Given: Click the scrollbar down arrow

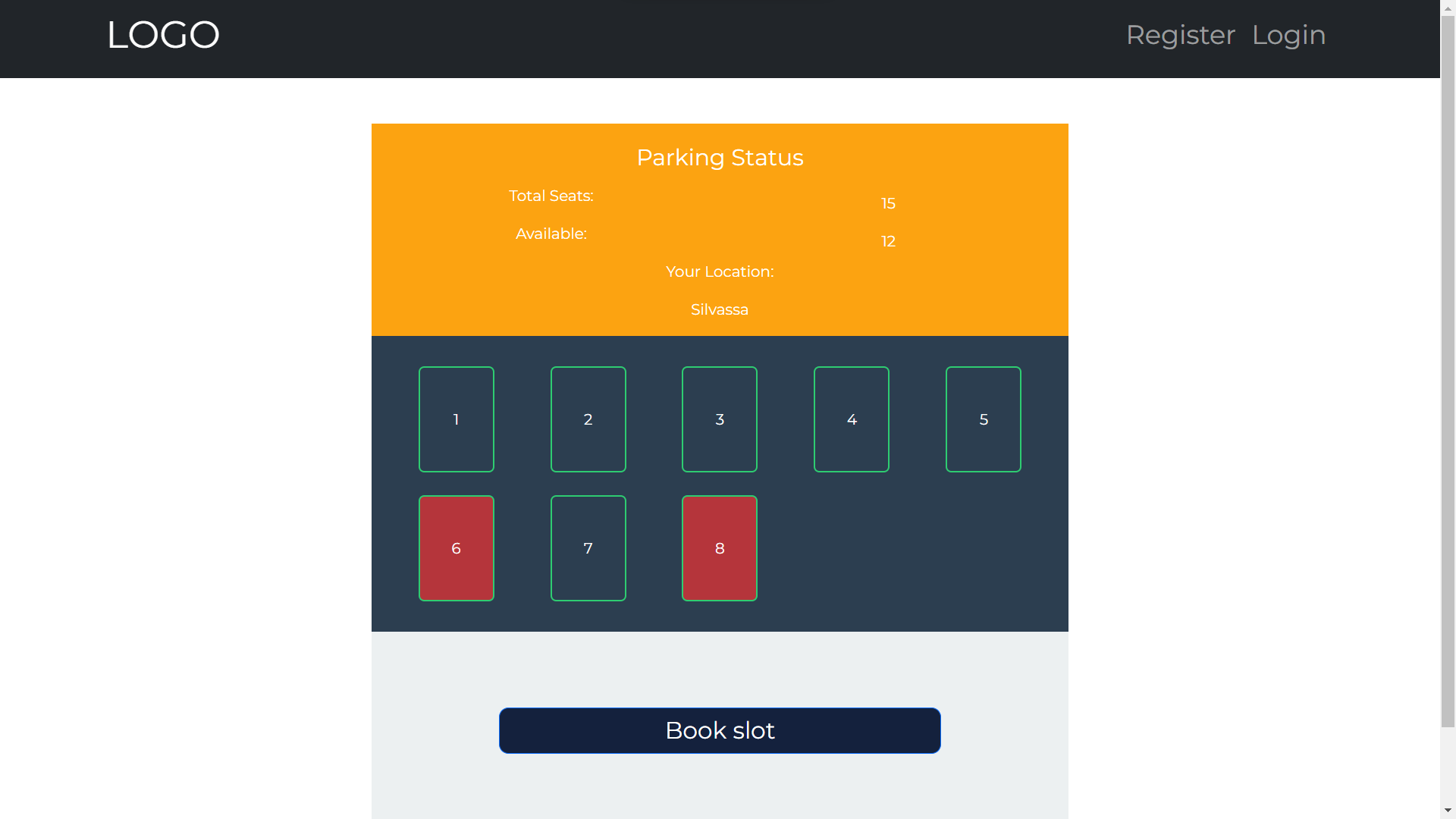Looking at the screenshot, I should 1447,810.
